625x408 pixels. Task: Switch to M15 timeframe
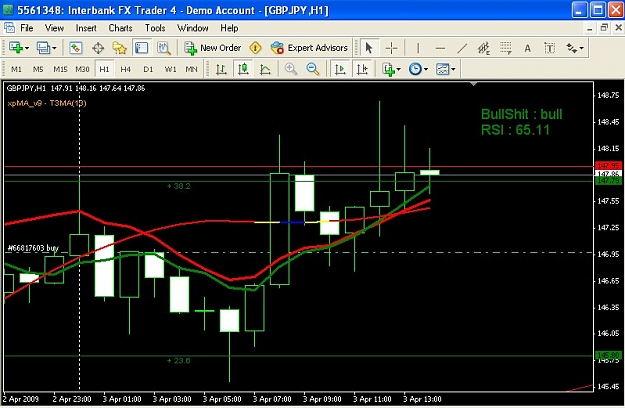(x=60, y=69)
